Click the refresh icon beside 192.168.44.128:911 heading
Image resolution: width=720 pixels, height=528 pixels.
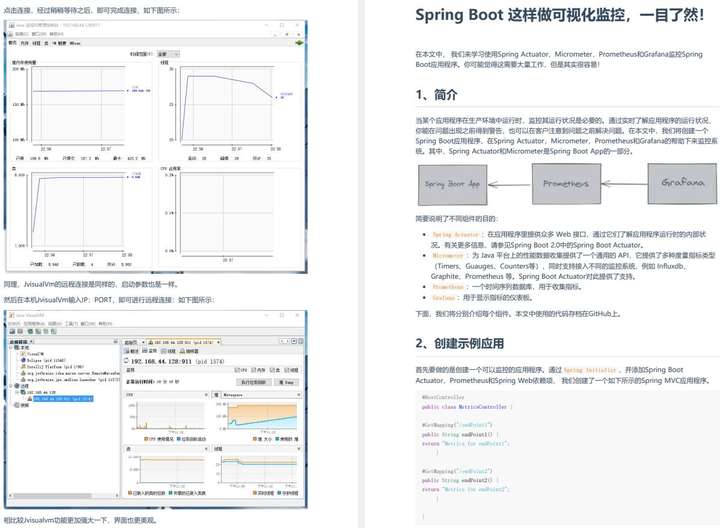click(x=126, y=361)
